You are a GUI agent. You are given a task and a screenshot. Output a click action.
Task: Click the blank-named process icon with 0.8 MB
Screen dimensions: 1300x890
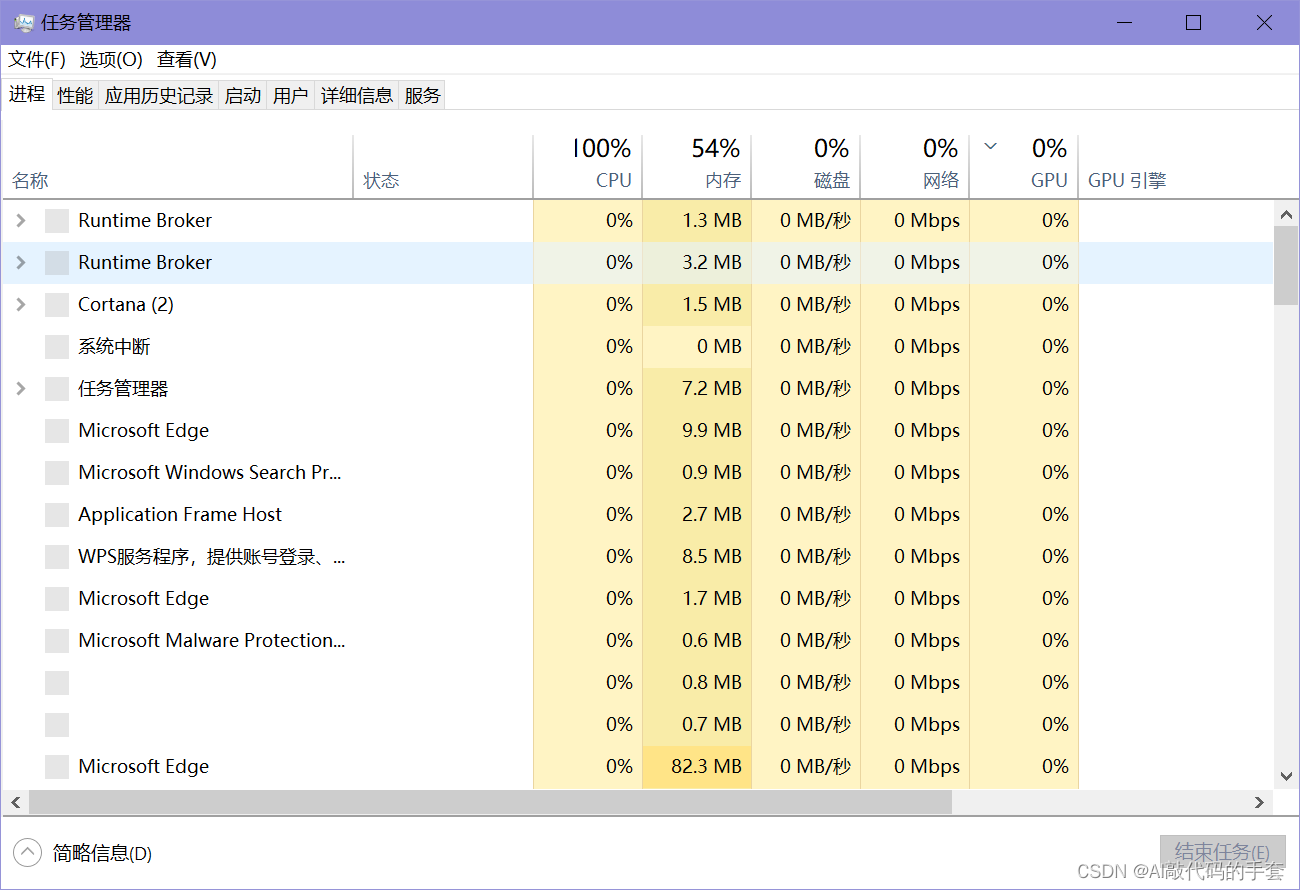[x=57, y=683]
